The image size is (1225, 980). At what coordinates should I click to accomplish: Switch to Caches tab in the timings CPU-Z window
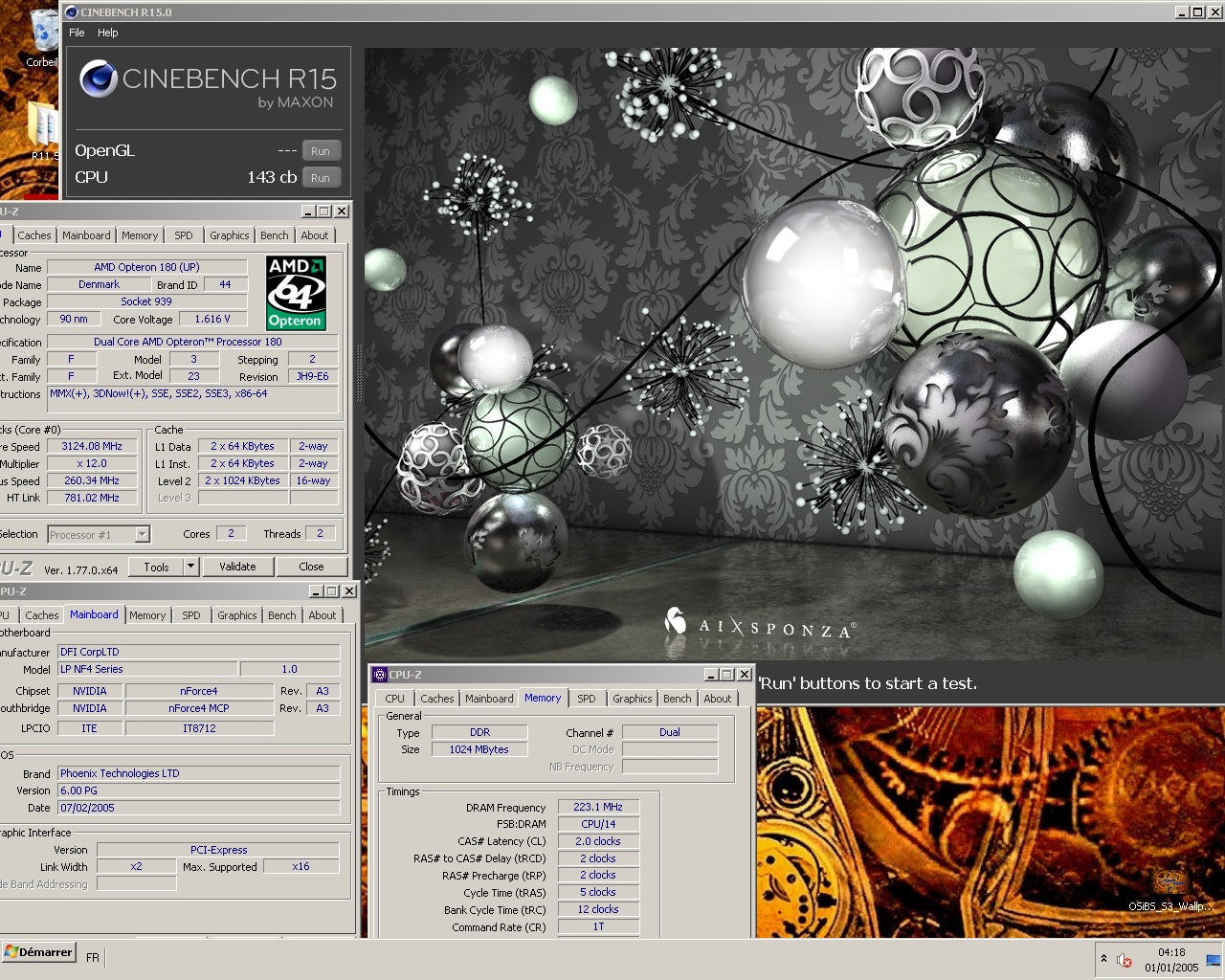[x=437, y=699]
